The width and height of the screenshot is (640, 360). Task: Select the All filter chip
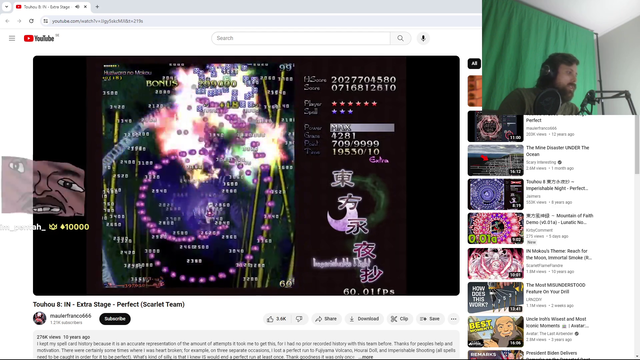tap(474, 63)
